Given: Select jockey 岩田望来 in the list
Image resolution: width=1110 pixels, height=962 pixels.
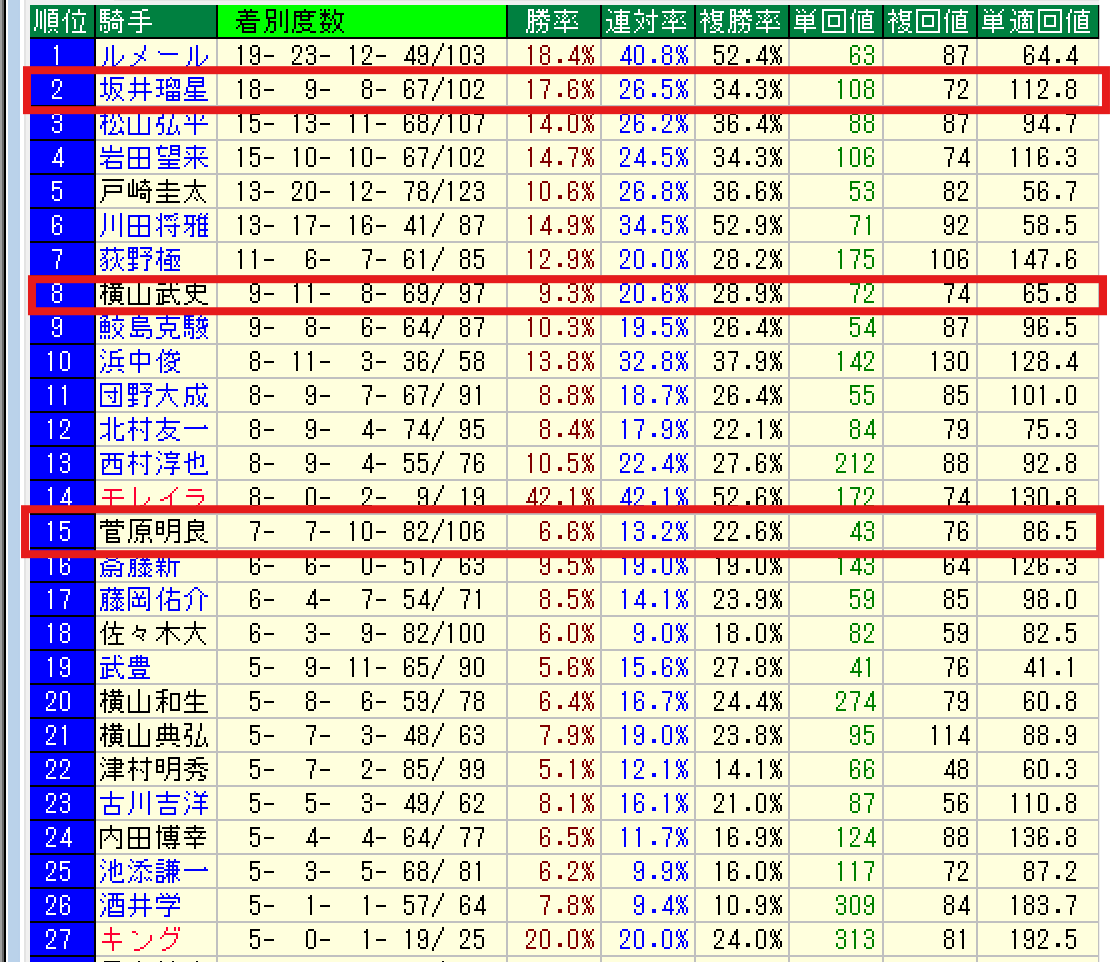Looking at the screenshot, I should click(x=153, y=158).
